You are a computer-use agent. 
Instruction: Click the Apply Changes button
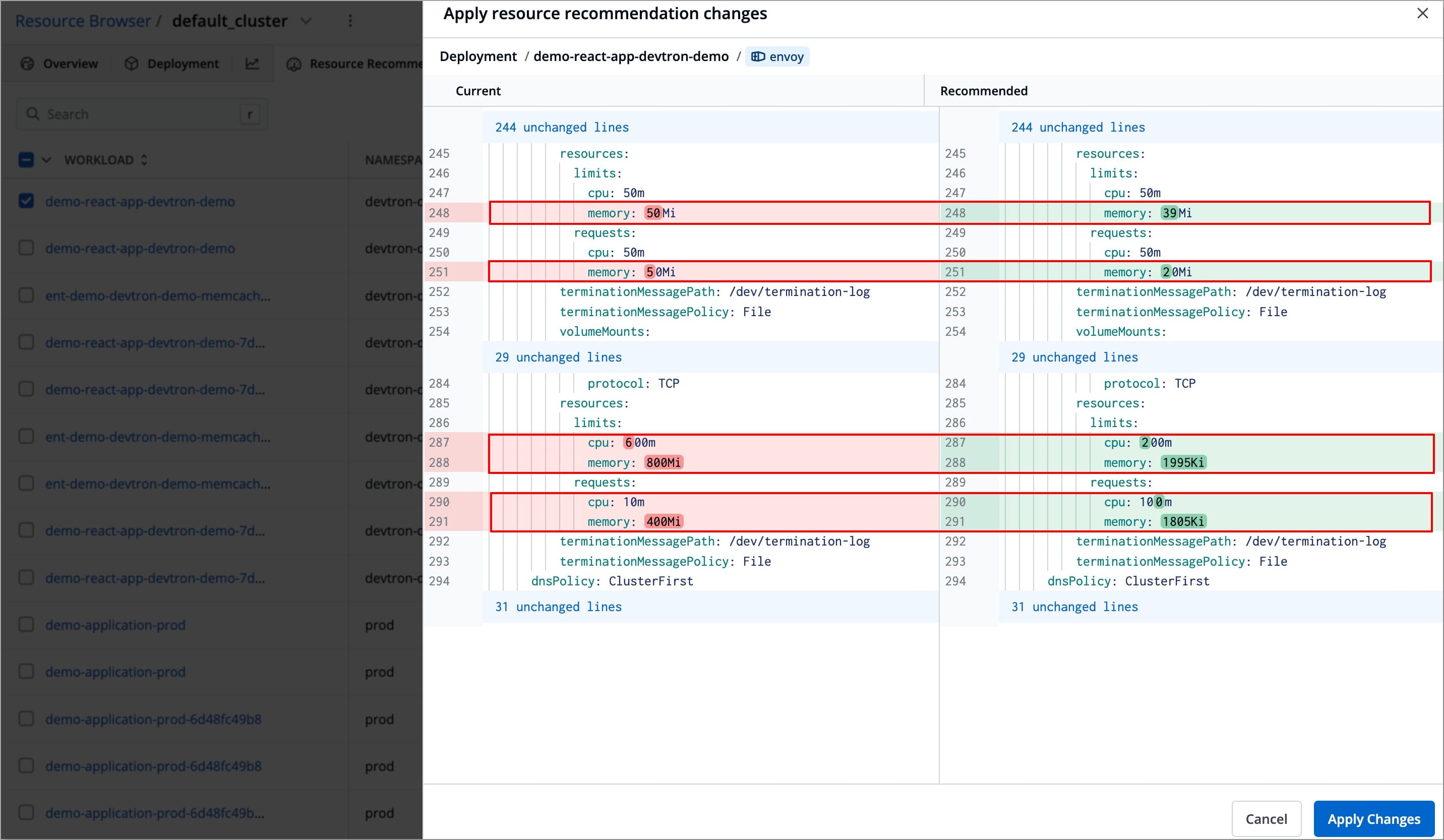coord(1373,819)
